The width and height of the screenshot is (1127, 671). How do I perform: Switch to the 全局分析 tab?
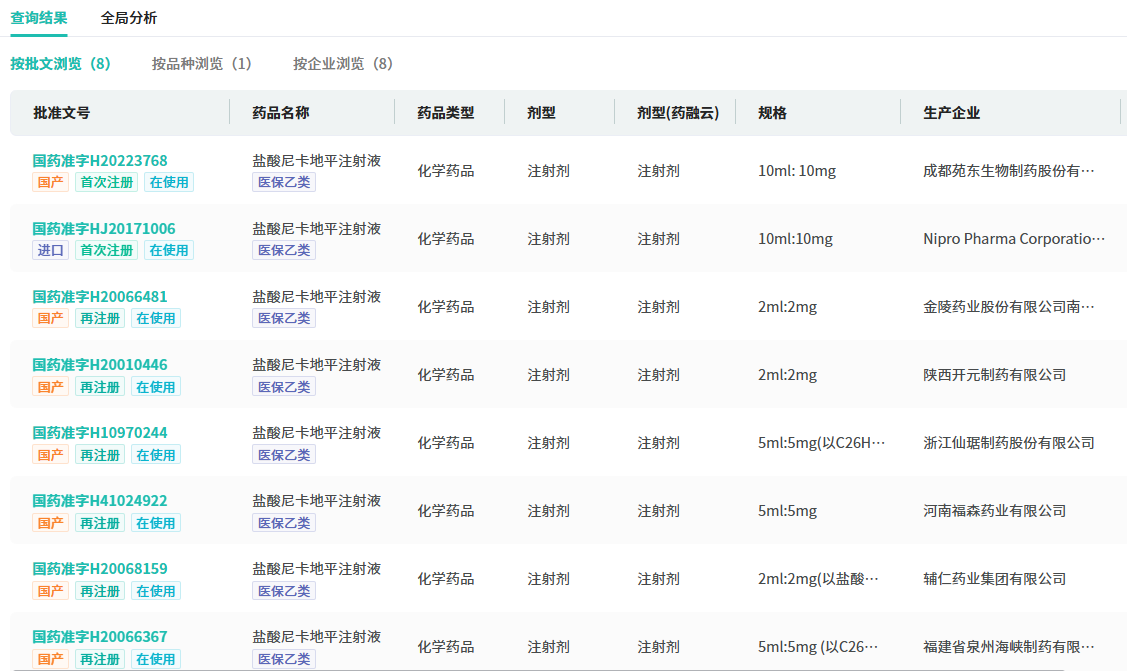128,18
